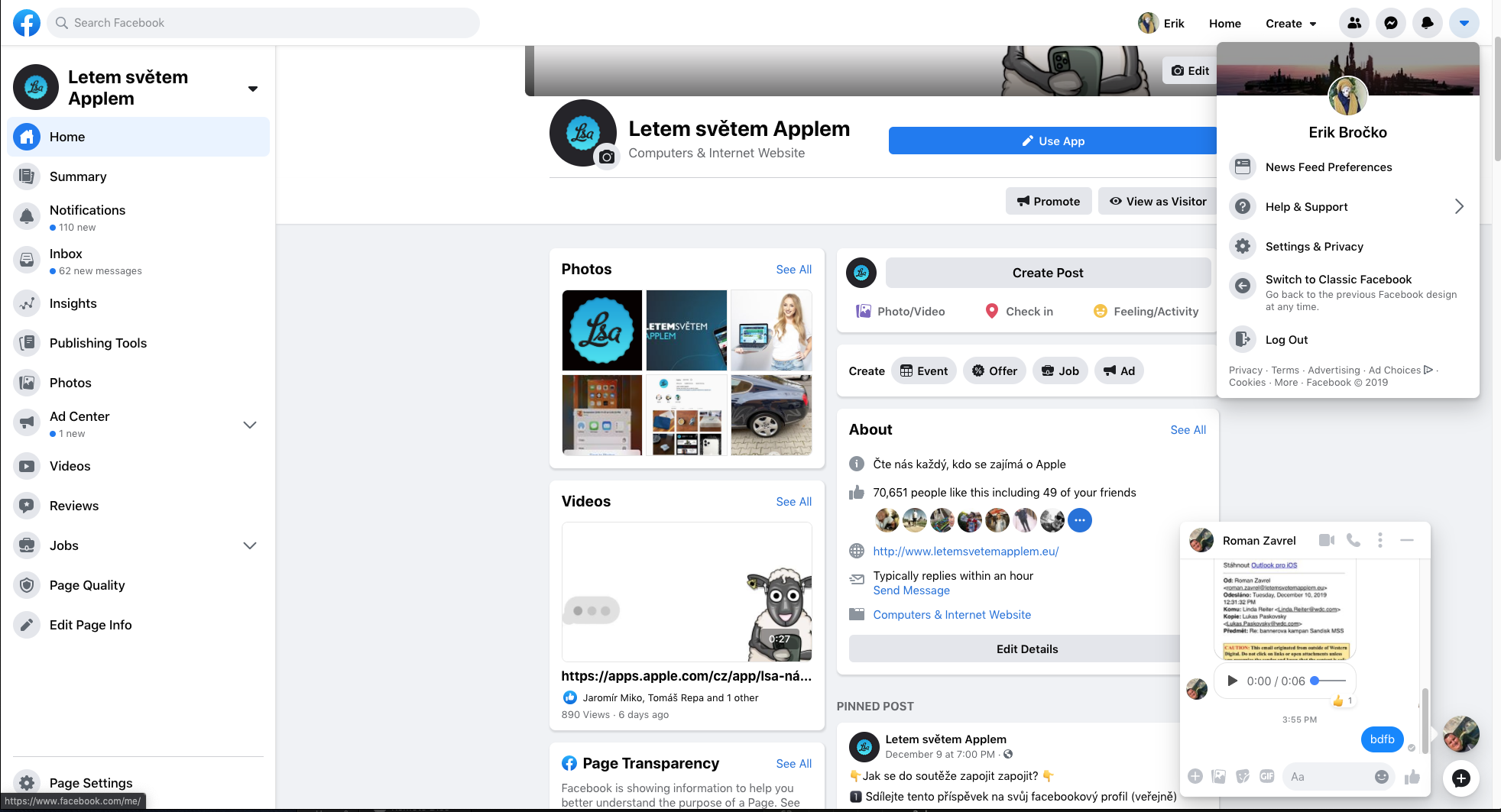Select Check in post option
Screen dimensions: 1501x812
tap(1019, 311)
